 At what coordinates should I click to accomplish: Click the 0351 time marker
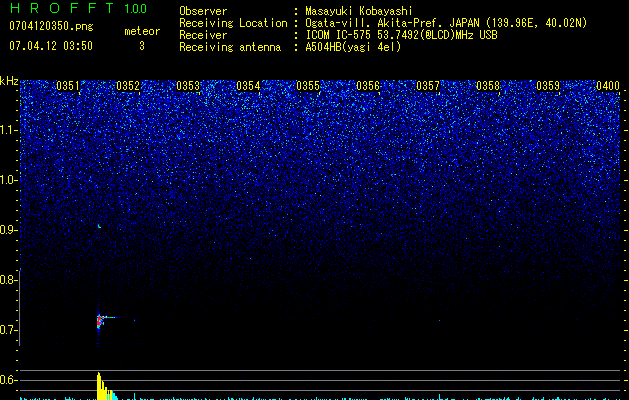pos(68,86)
